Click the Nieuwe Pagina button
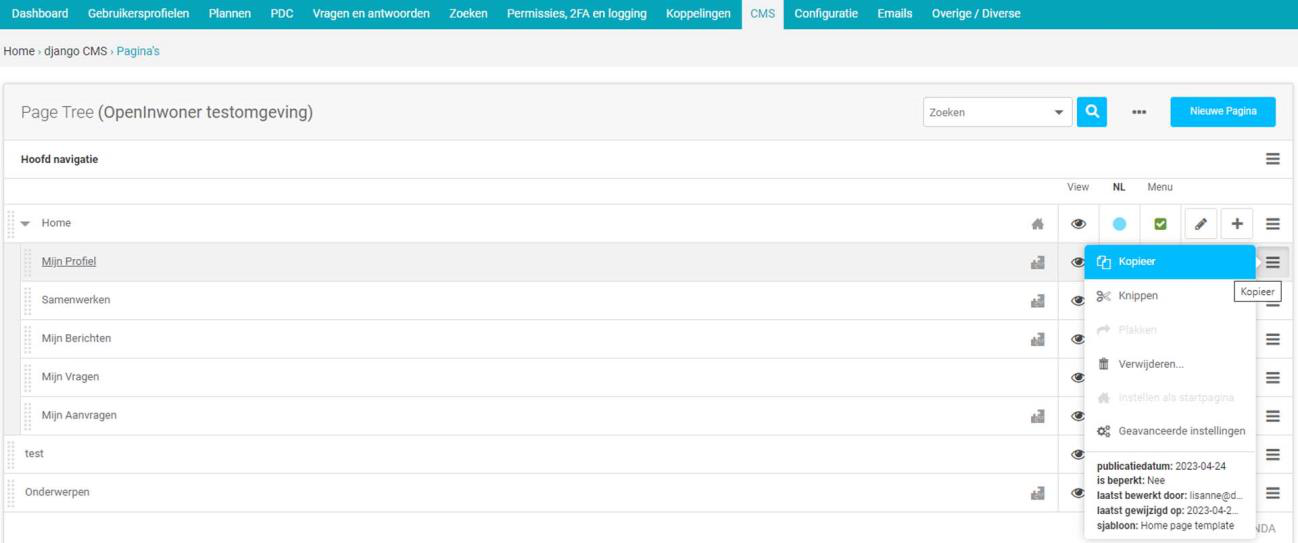The image size is (1298, 543). (x=1222, y=111)
